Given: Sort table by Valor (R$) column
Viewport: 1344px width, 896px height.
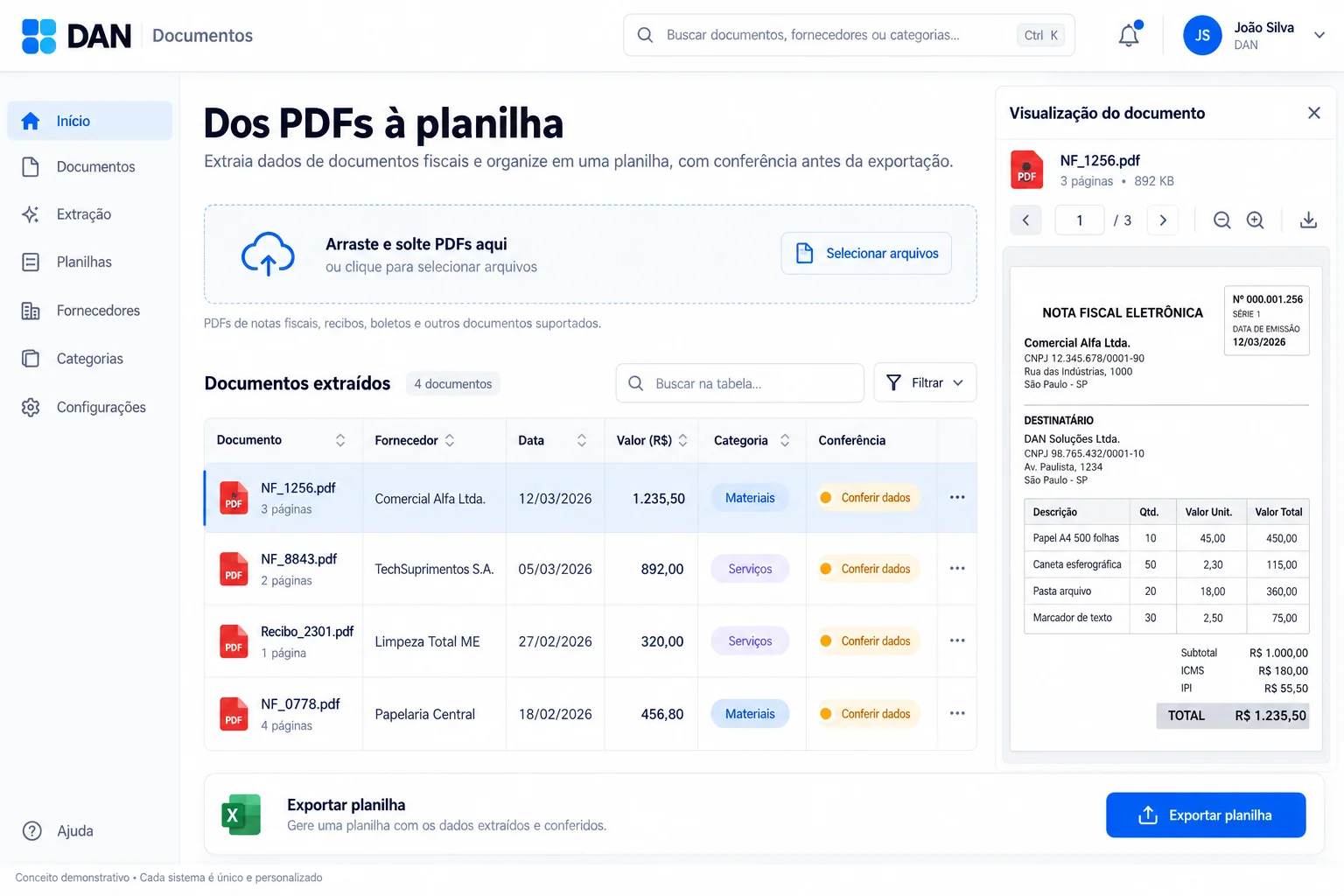Looking at the screenshot, I should 683,440.
